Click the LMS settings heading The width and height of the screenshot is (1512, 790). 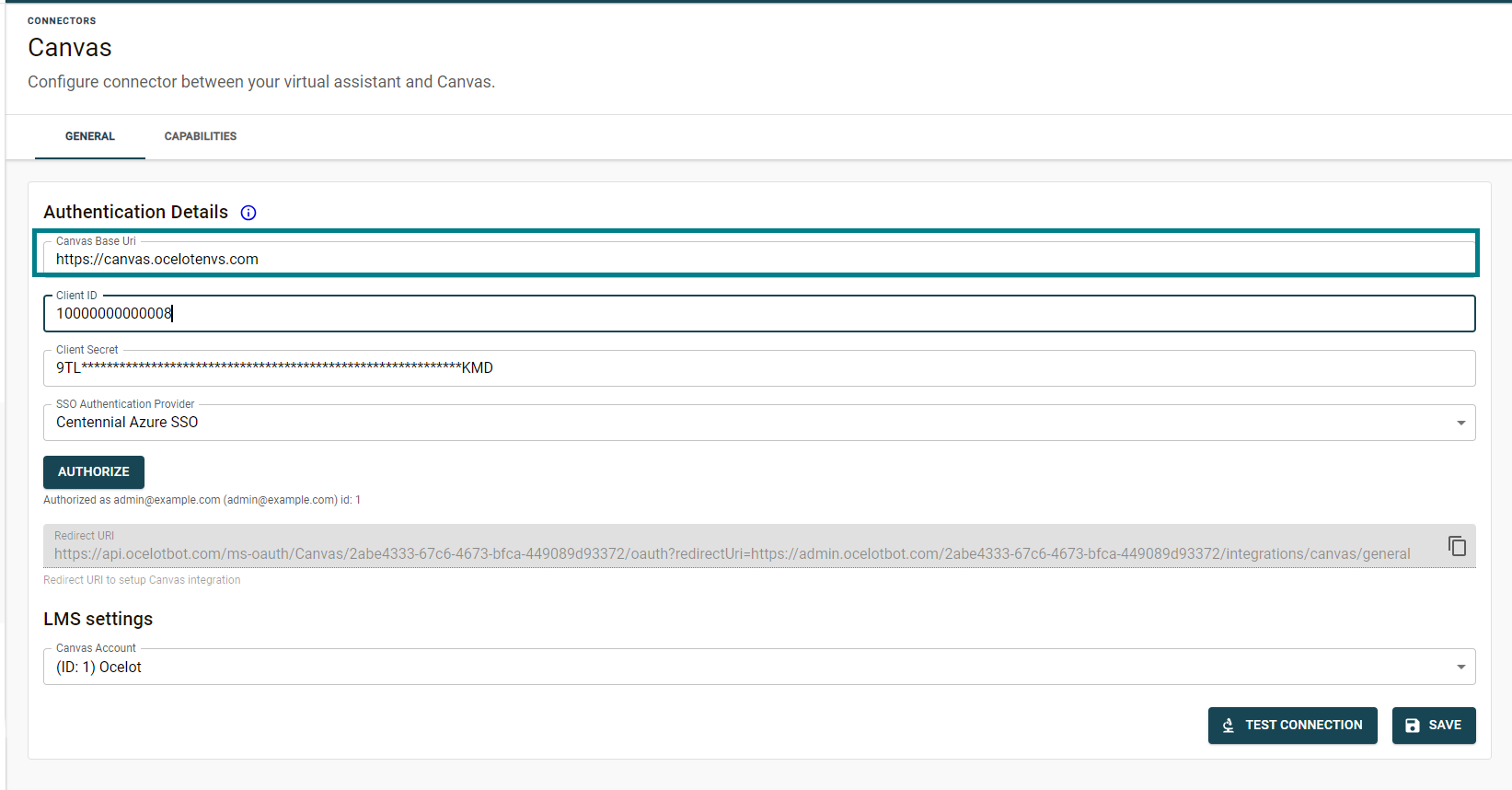click(x=98, y=619)
